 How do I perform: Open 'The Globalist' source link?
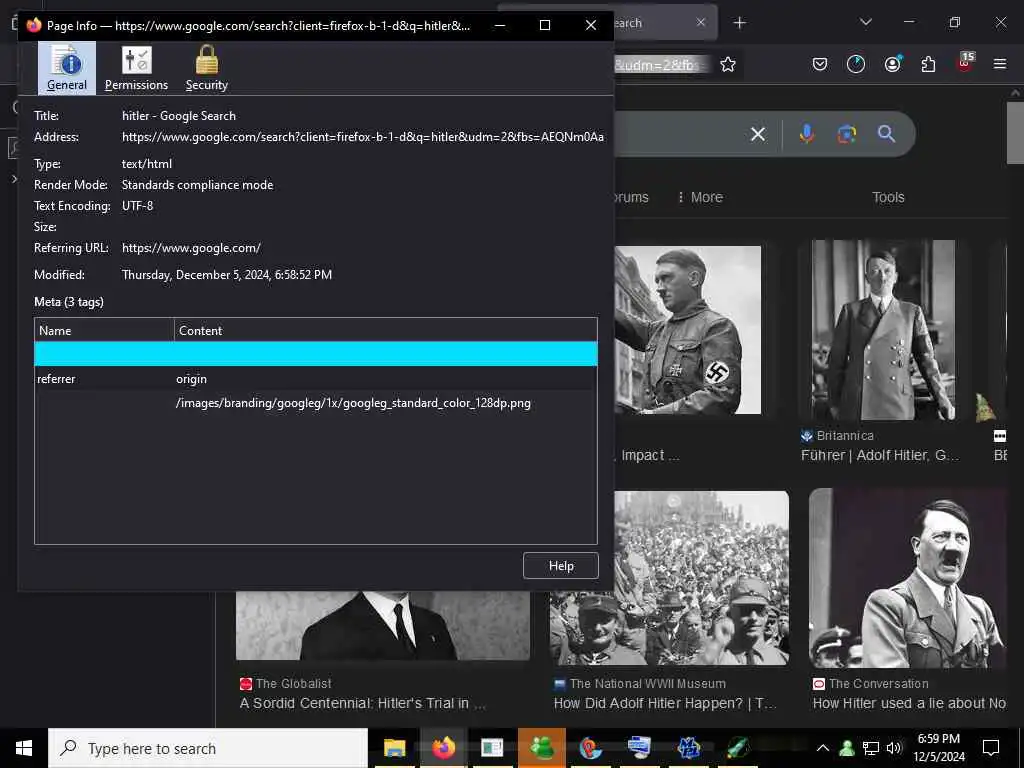pyautogui.click(x=286, y=684)
